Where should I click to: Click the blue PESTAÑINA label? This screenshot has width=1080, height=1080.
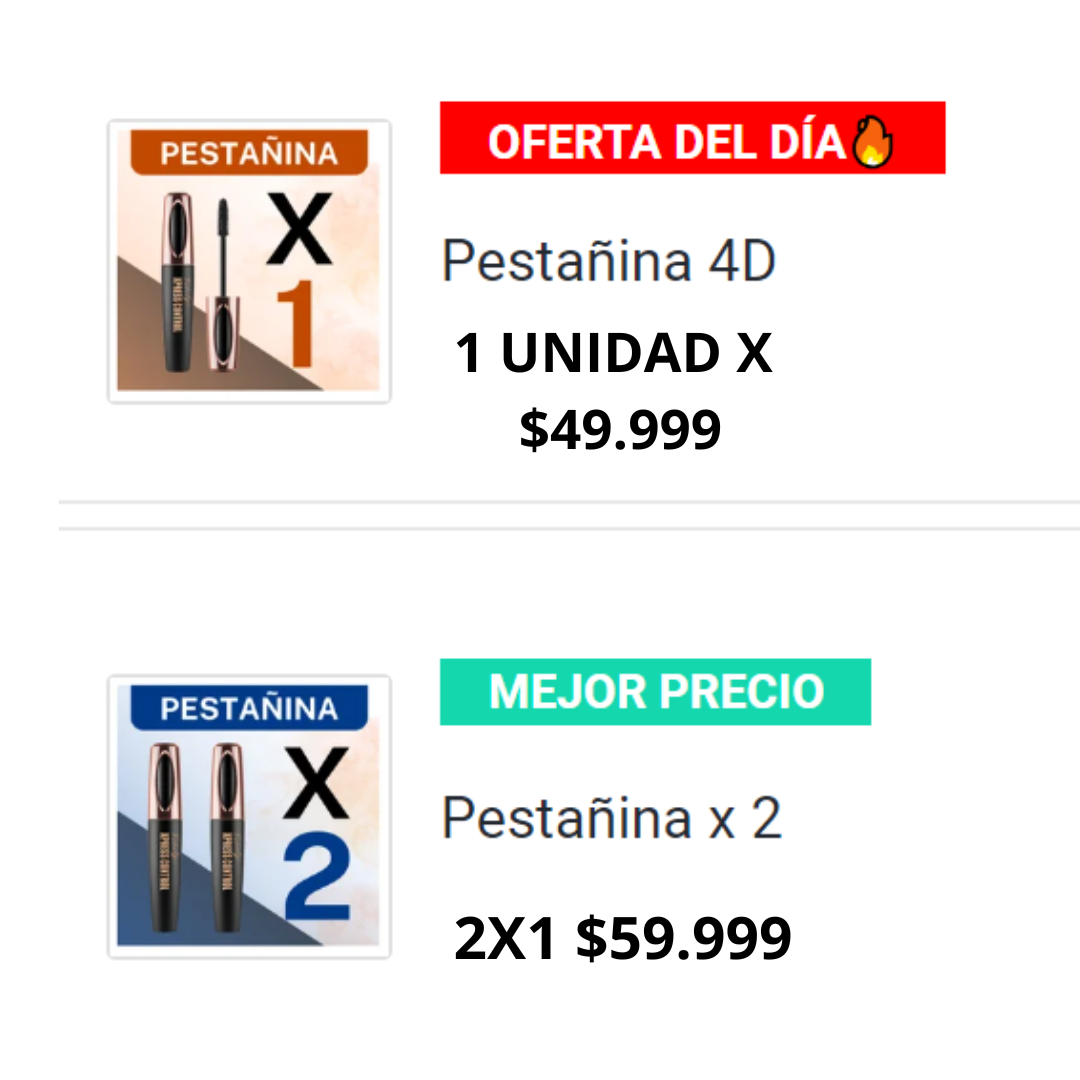click(x=249, y=709)
